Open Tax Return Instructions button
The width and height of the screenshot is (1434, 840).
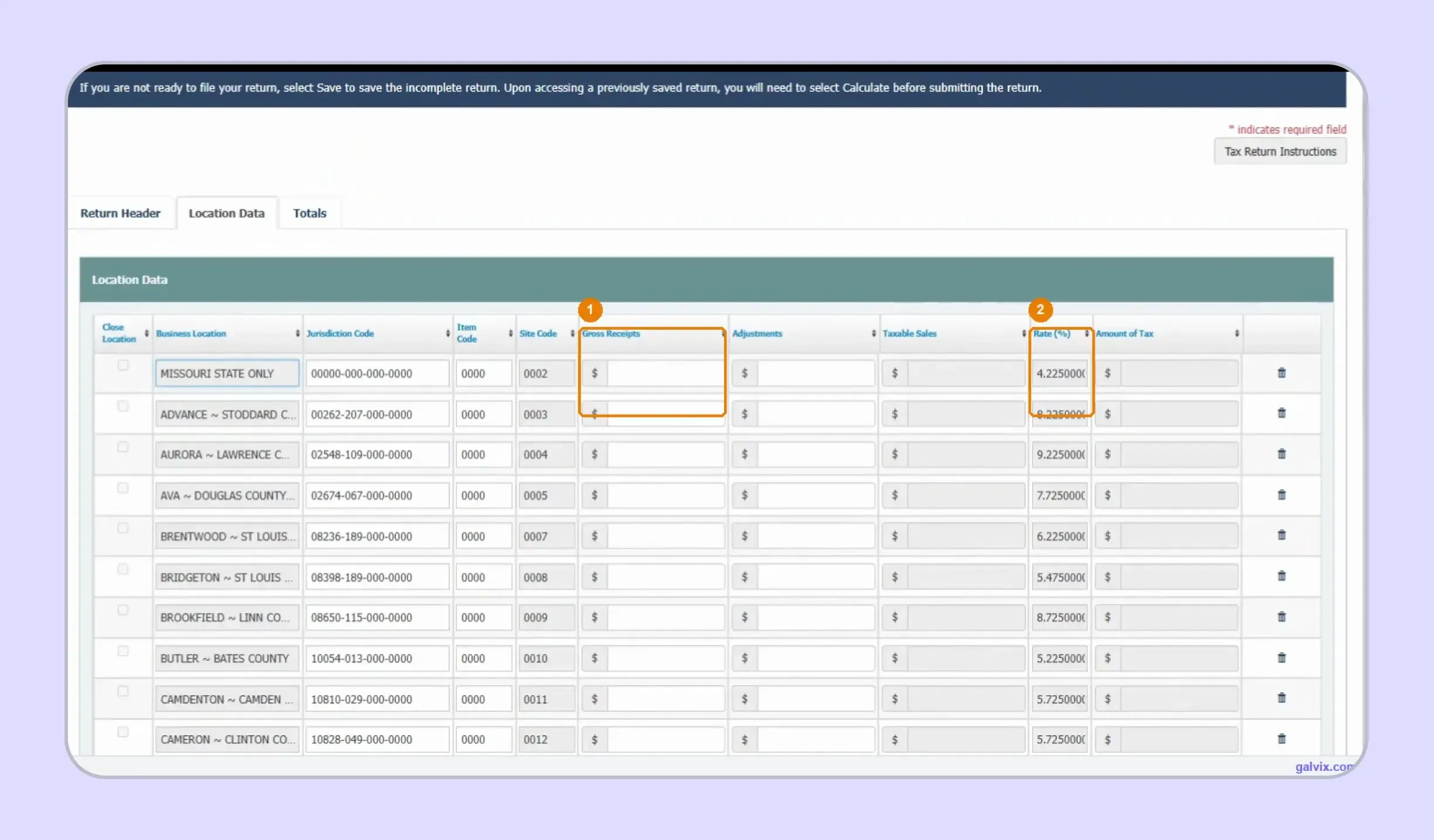click(x=1280, y=152)
